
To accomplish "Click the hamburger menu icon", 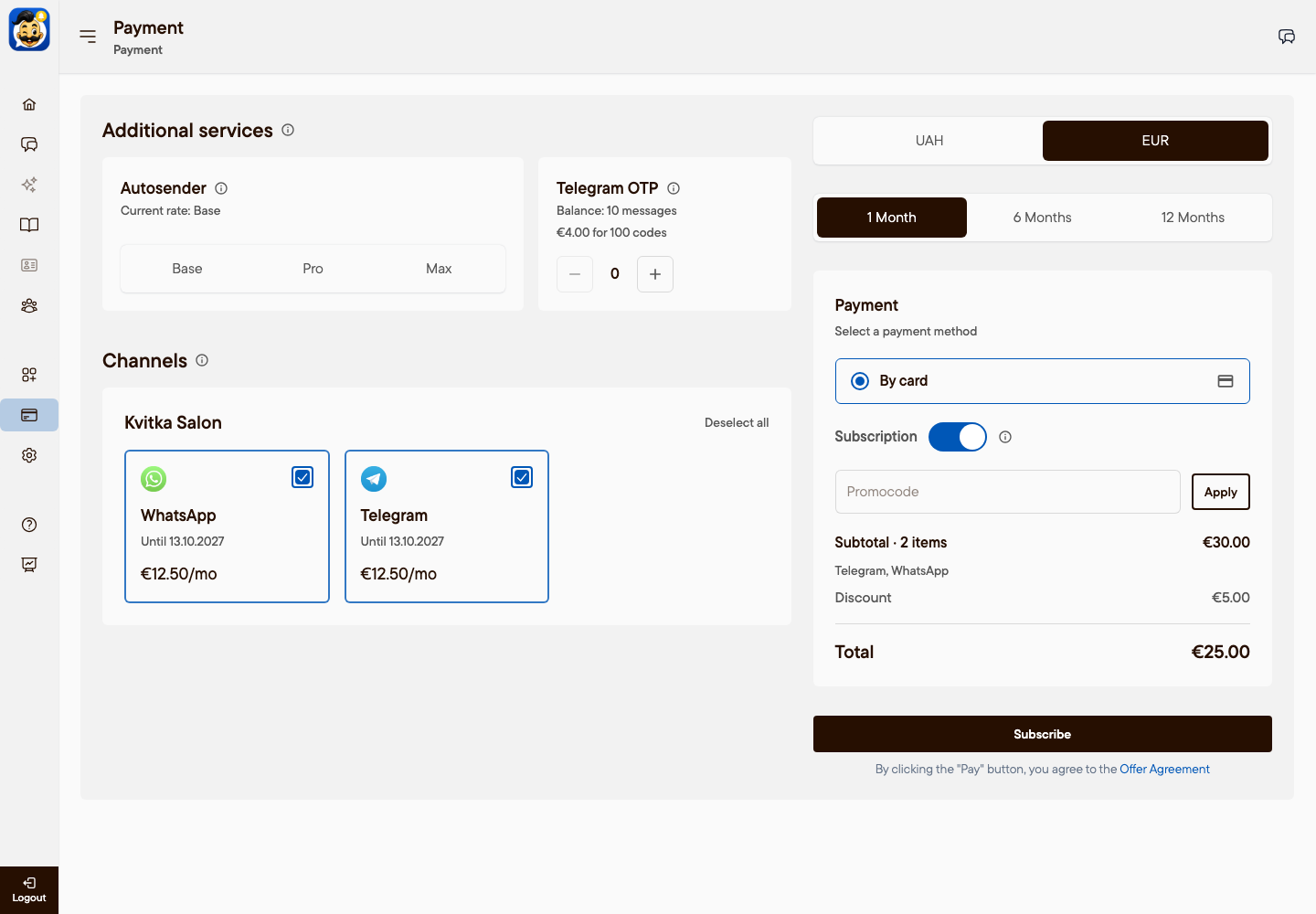I will tap(88, 37).
